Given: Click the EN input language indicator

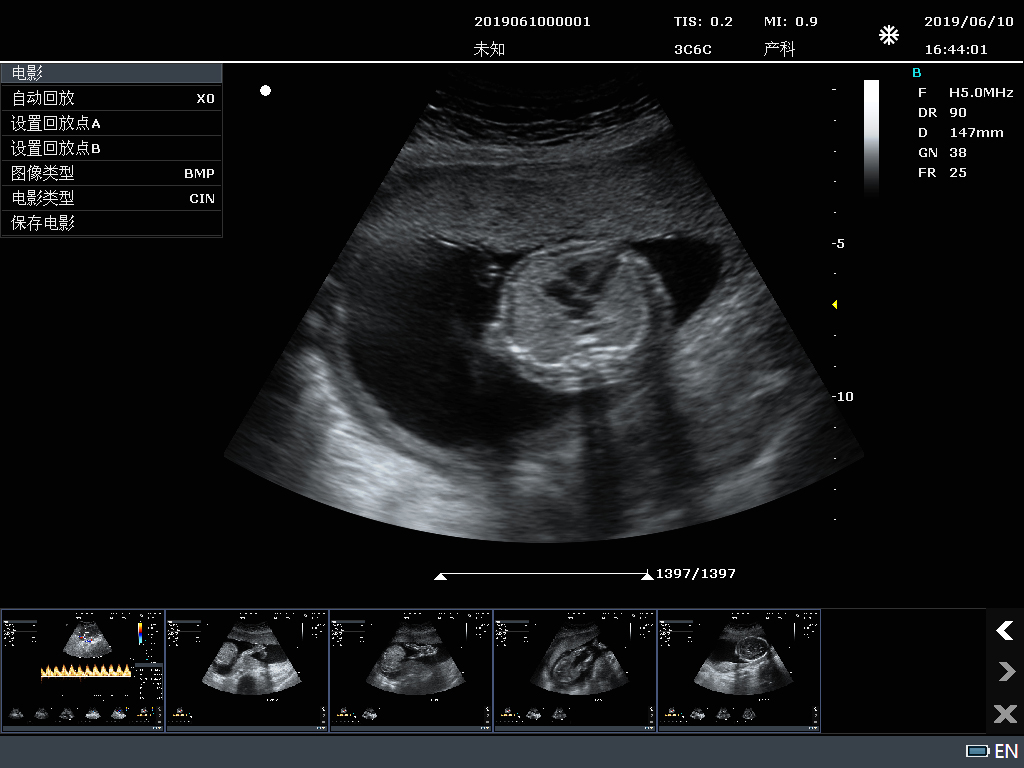Looking at the screenshot, I should tap(1006, 751).
